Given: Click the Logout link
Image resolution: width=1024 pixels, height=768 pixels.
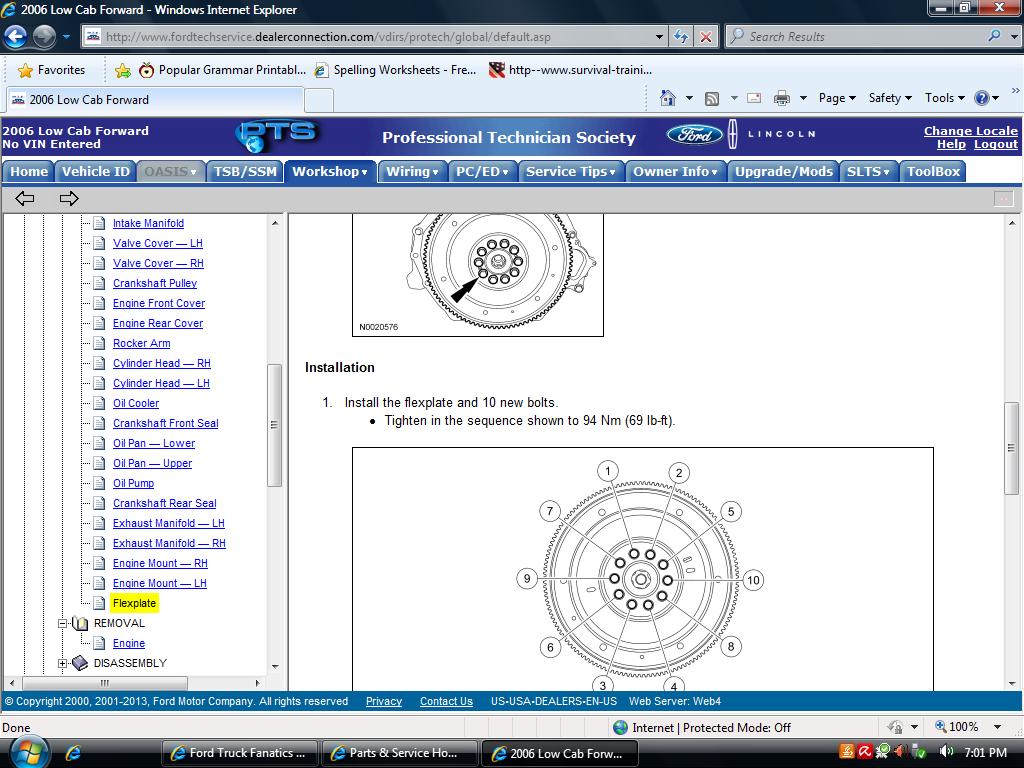Looking at the screenshot, I should (995, 144).
